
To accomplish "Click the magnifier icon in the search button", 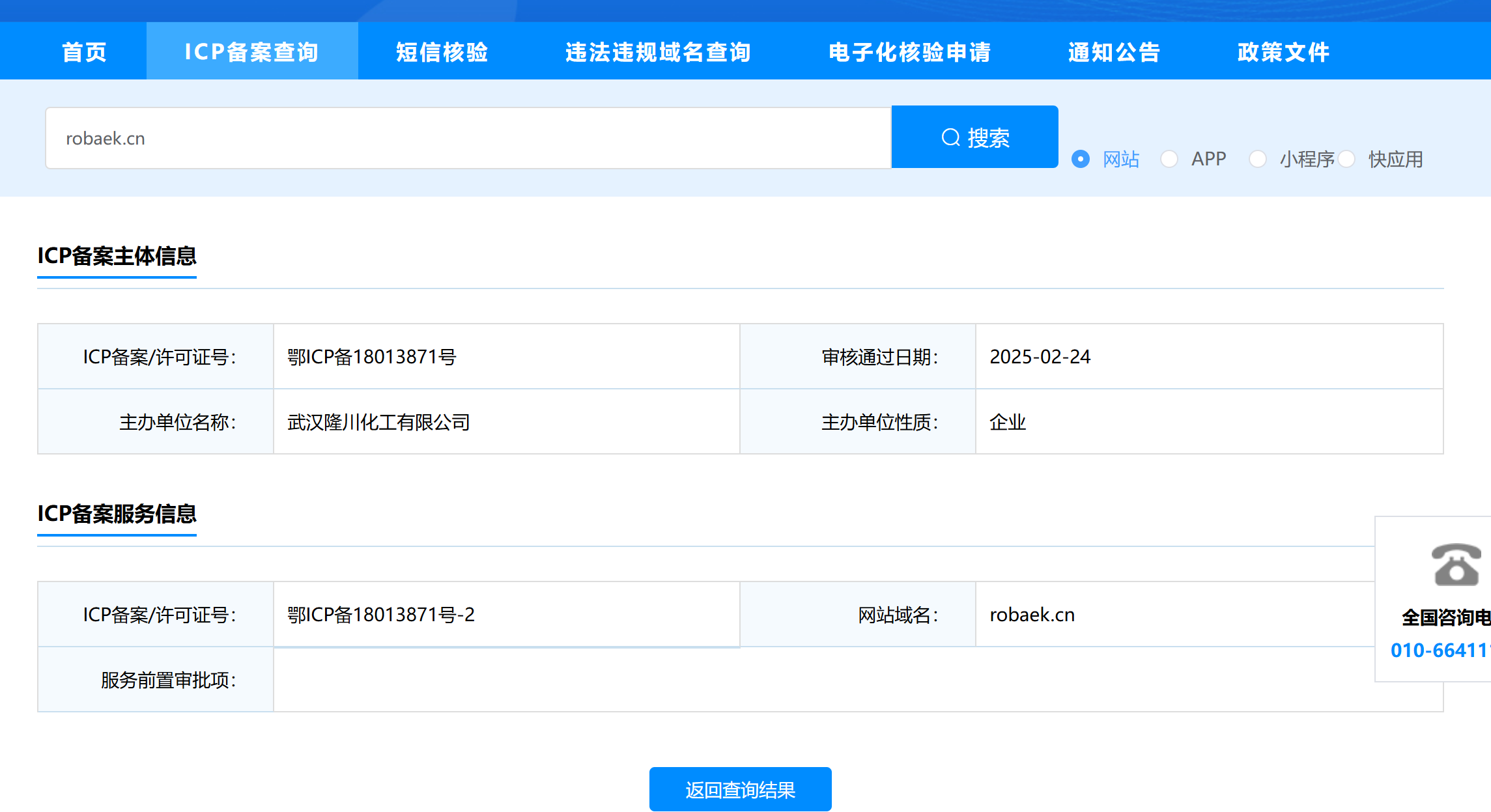I will point(950,137).
